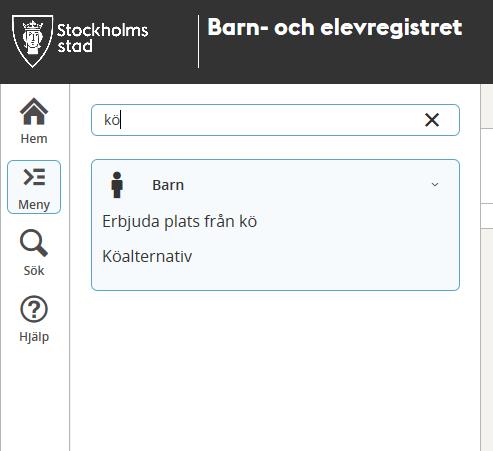Click the Meny text label

34,205
